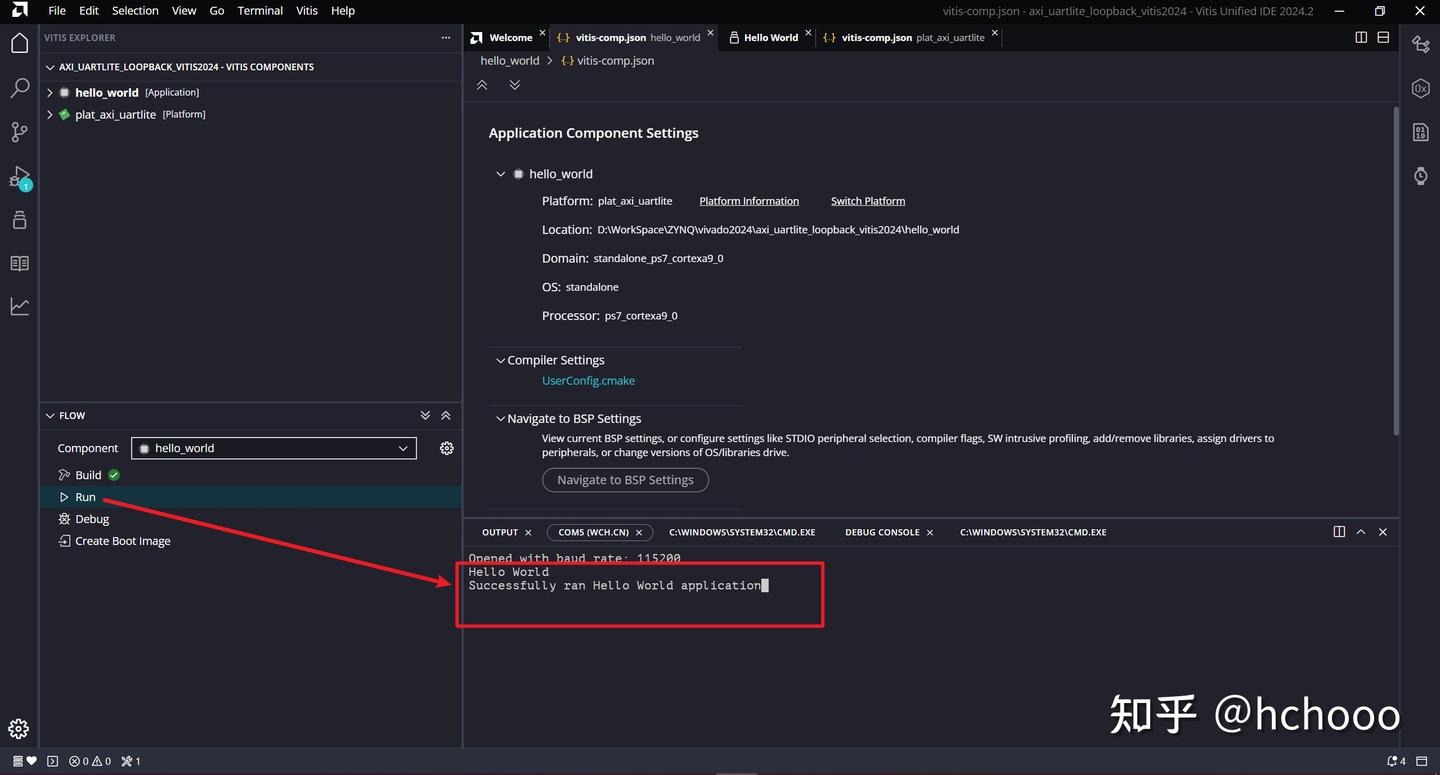
Task: Open the Selection menu
Action: click(x=135, y=11)
